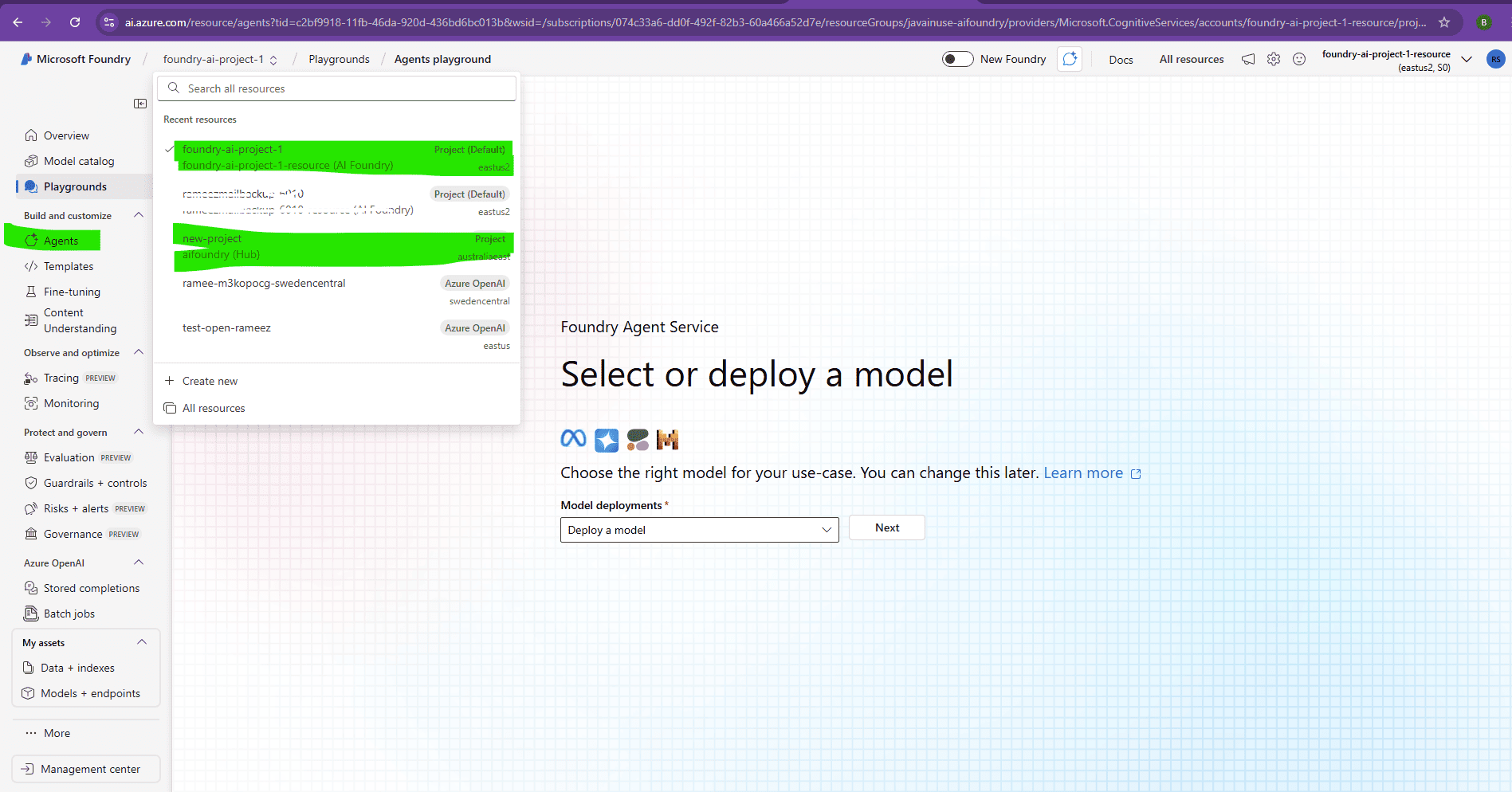
Task: Reload the page in browser
Action: [x=75, y=22]
